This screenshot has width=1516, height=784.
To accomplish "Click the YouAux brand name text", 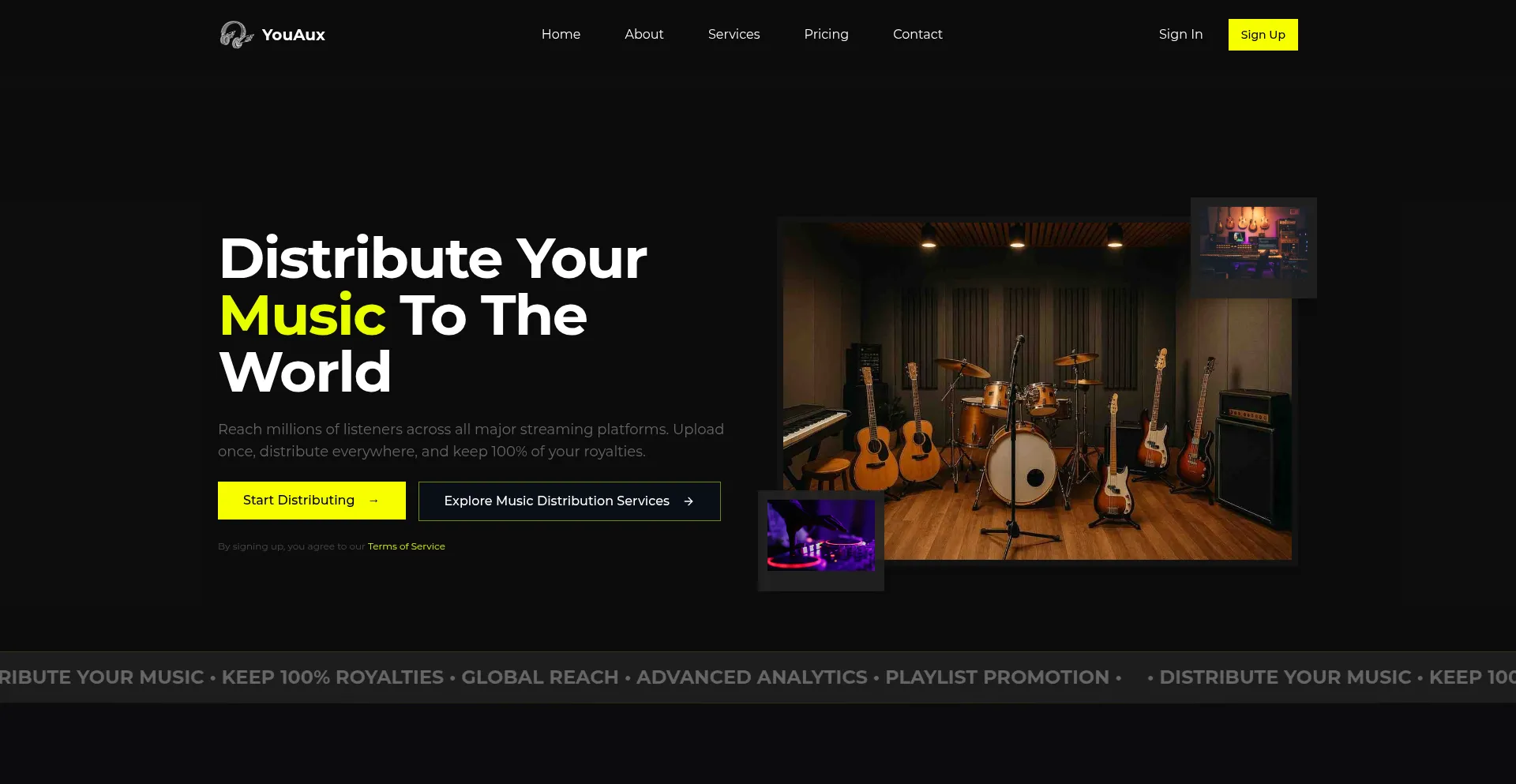I will [x=293, y=35].
